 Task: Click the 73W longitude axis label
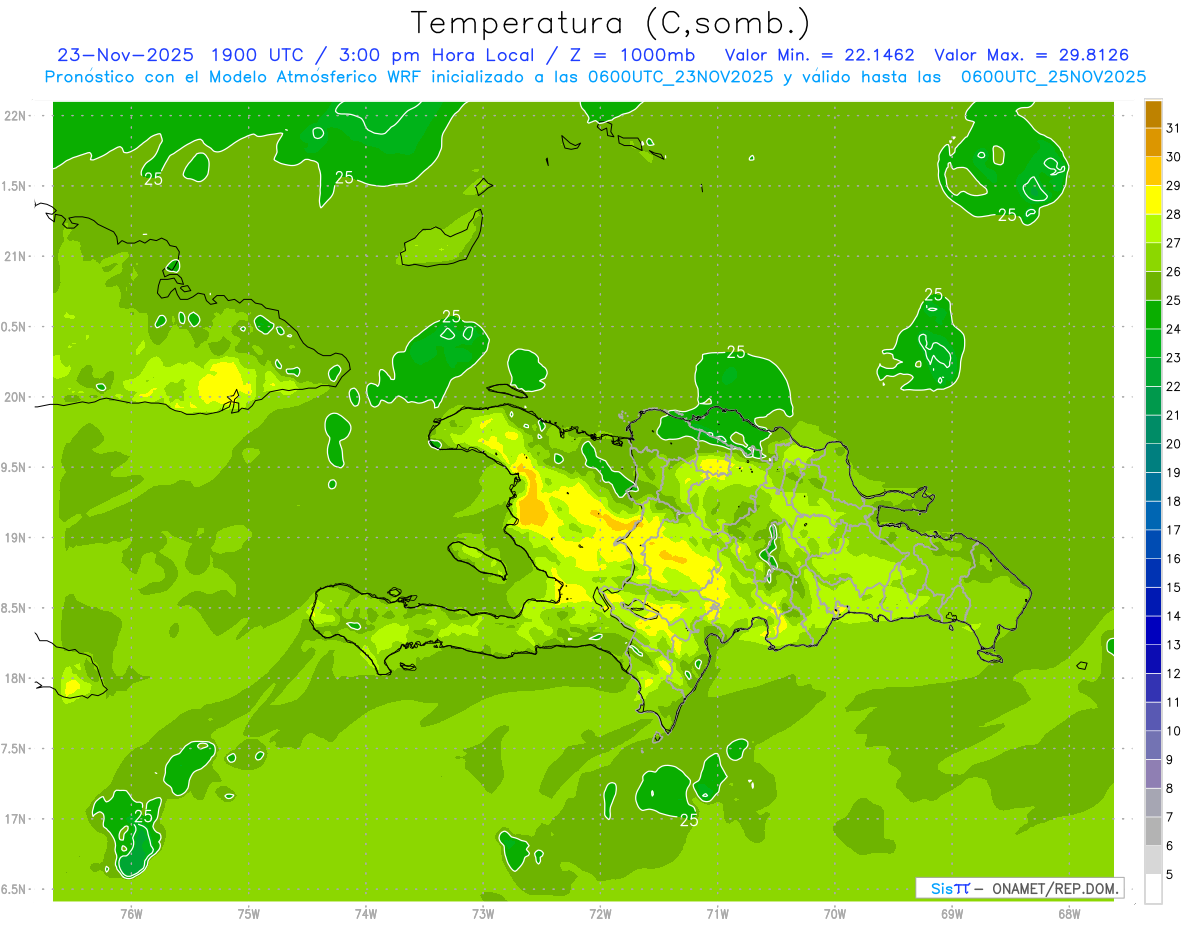(x=483, y=913)
